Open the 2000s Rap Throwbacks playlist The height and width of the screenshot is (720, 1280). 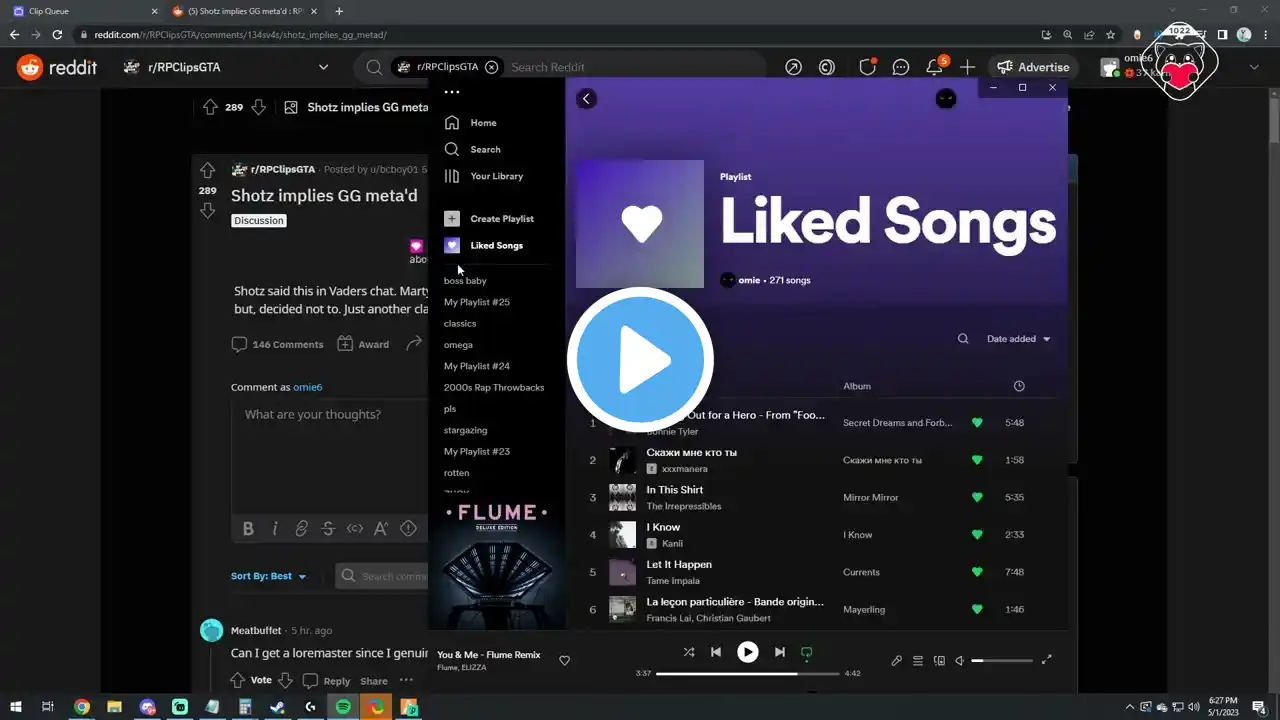[494, 388]
